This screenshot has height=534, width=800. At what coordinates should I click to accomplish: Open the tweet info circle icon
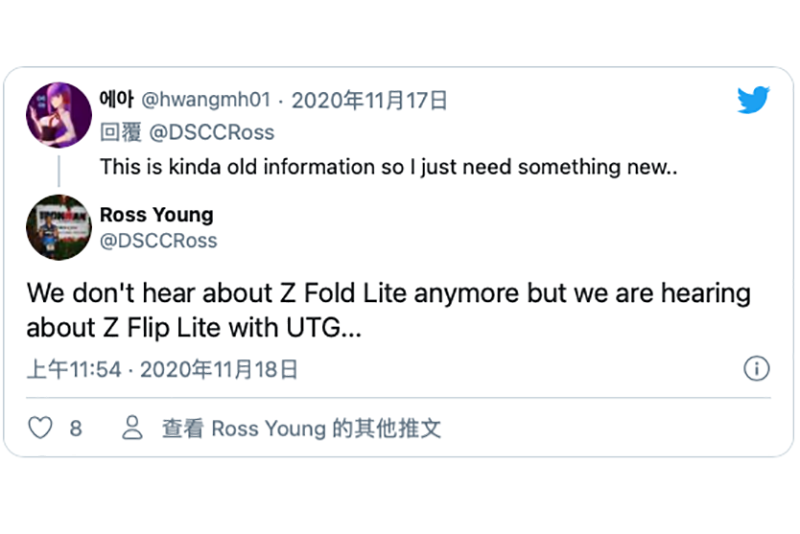tap(757, 369)
